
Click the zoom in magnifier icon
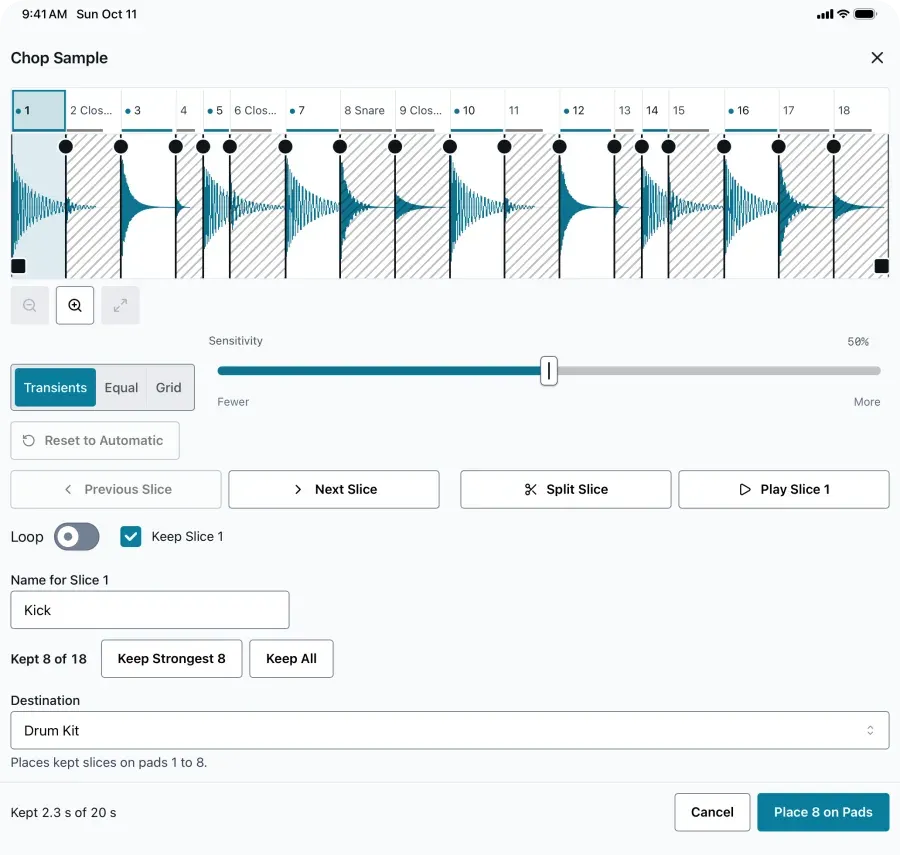click(75, 305)
